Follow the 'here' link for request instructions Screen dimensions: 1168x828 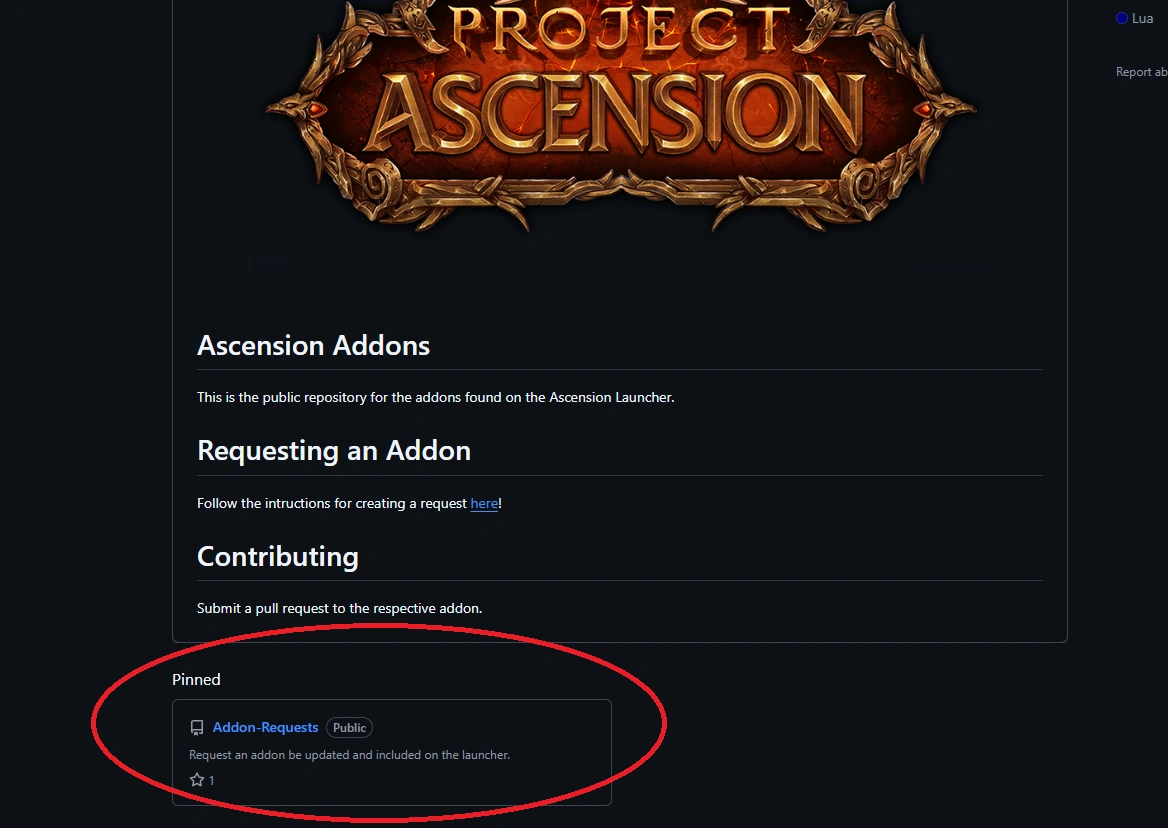(484, 503)
